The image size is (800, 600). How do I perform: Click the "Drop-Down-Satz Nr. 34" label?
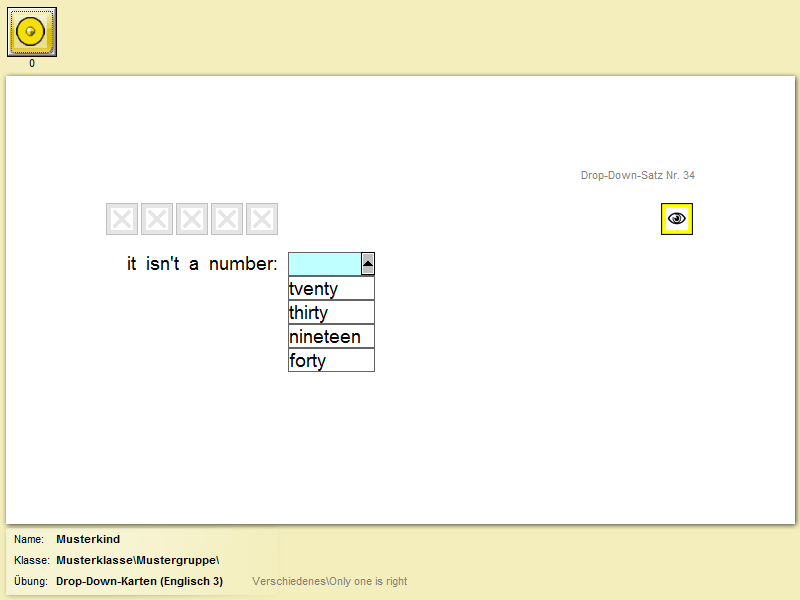coord(637,176)
